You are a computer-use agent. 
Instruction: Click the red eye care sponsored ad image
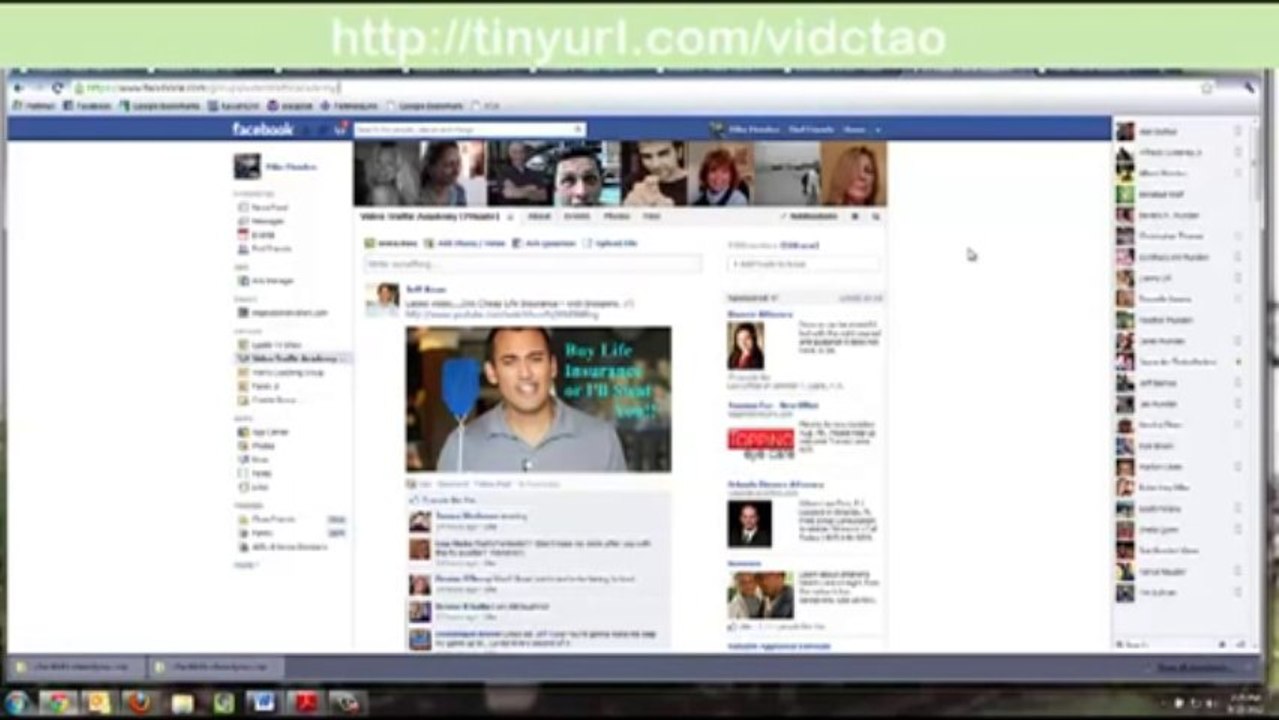[760, 444]
